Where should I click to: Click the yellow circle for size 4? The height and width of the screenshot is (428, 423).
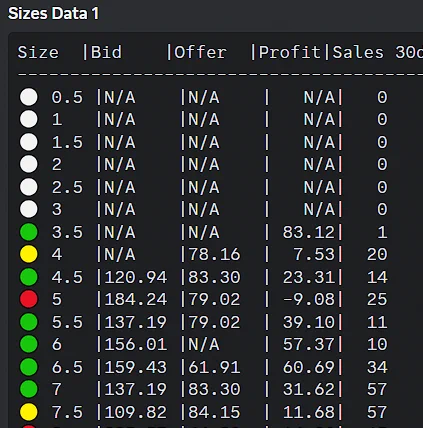(29, 254)
